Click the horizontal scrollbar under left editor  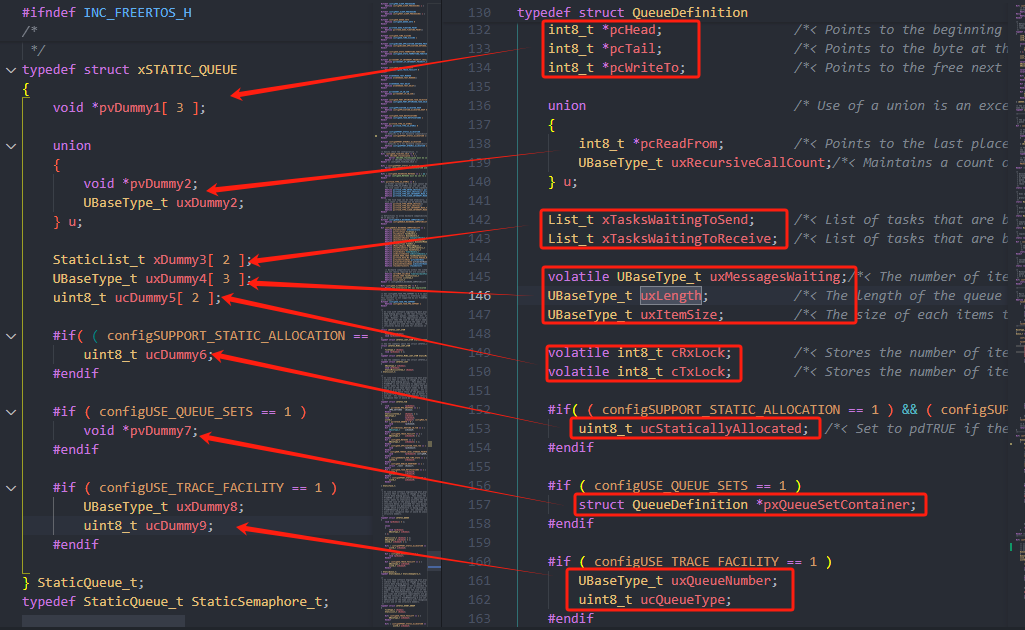(103, 621)
